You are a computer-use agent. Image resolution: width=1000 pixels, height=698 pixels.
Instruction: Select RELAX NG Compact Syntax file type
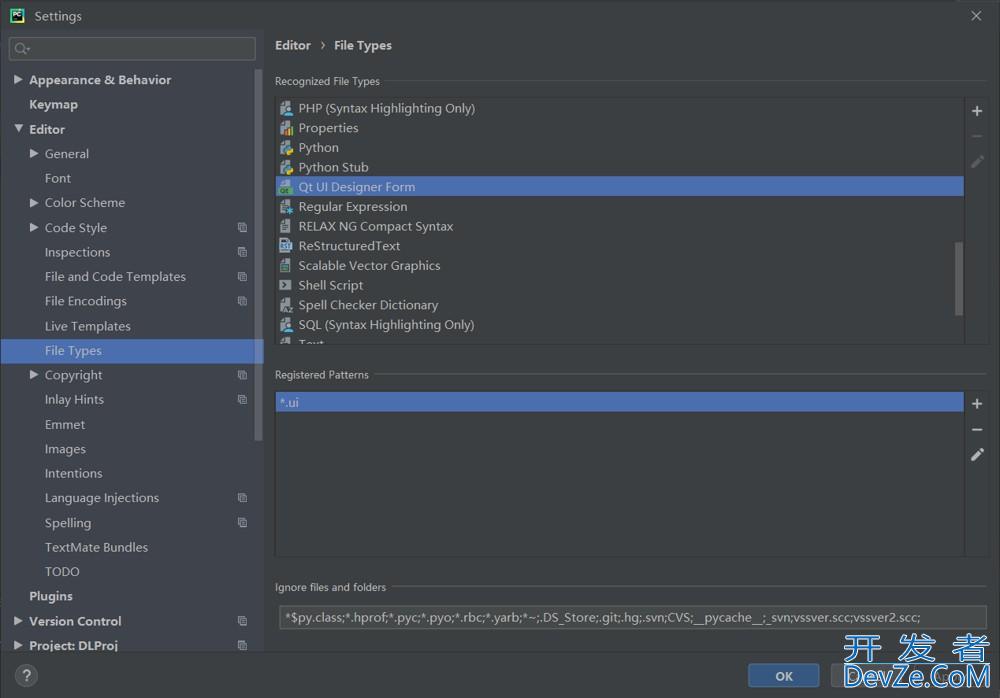point(619,226)
